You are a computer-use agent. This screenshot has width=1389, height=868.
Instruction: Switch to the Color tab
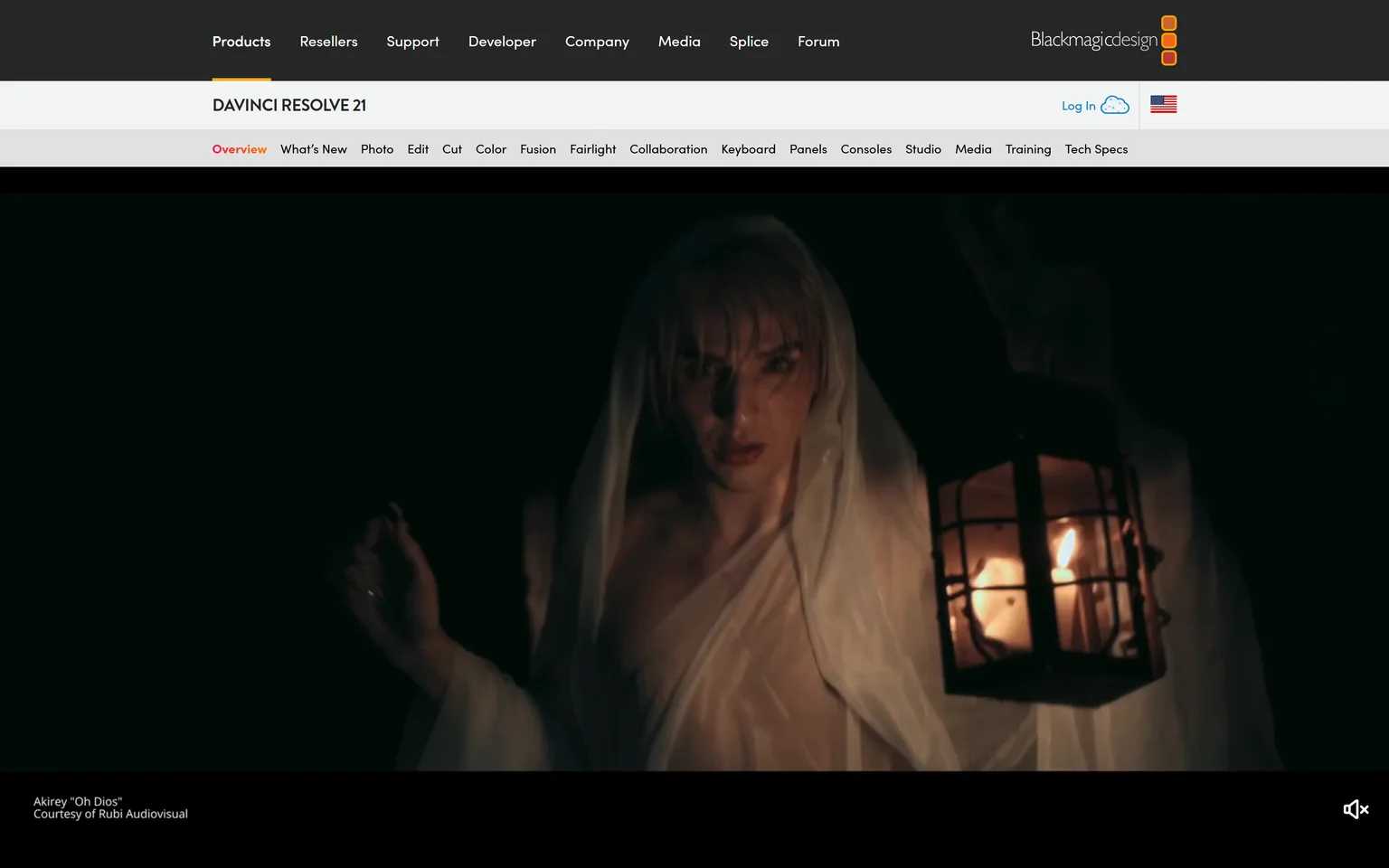tap(491, 149)
